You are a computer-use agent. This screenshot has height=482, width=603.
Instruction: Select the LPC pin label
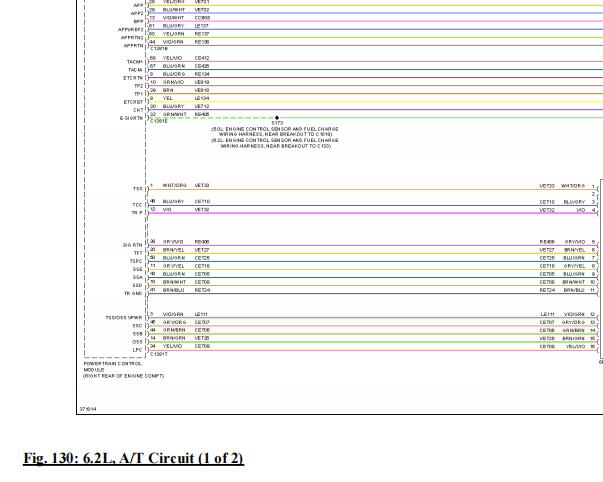click(138, 350)
